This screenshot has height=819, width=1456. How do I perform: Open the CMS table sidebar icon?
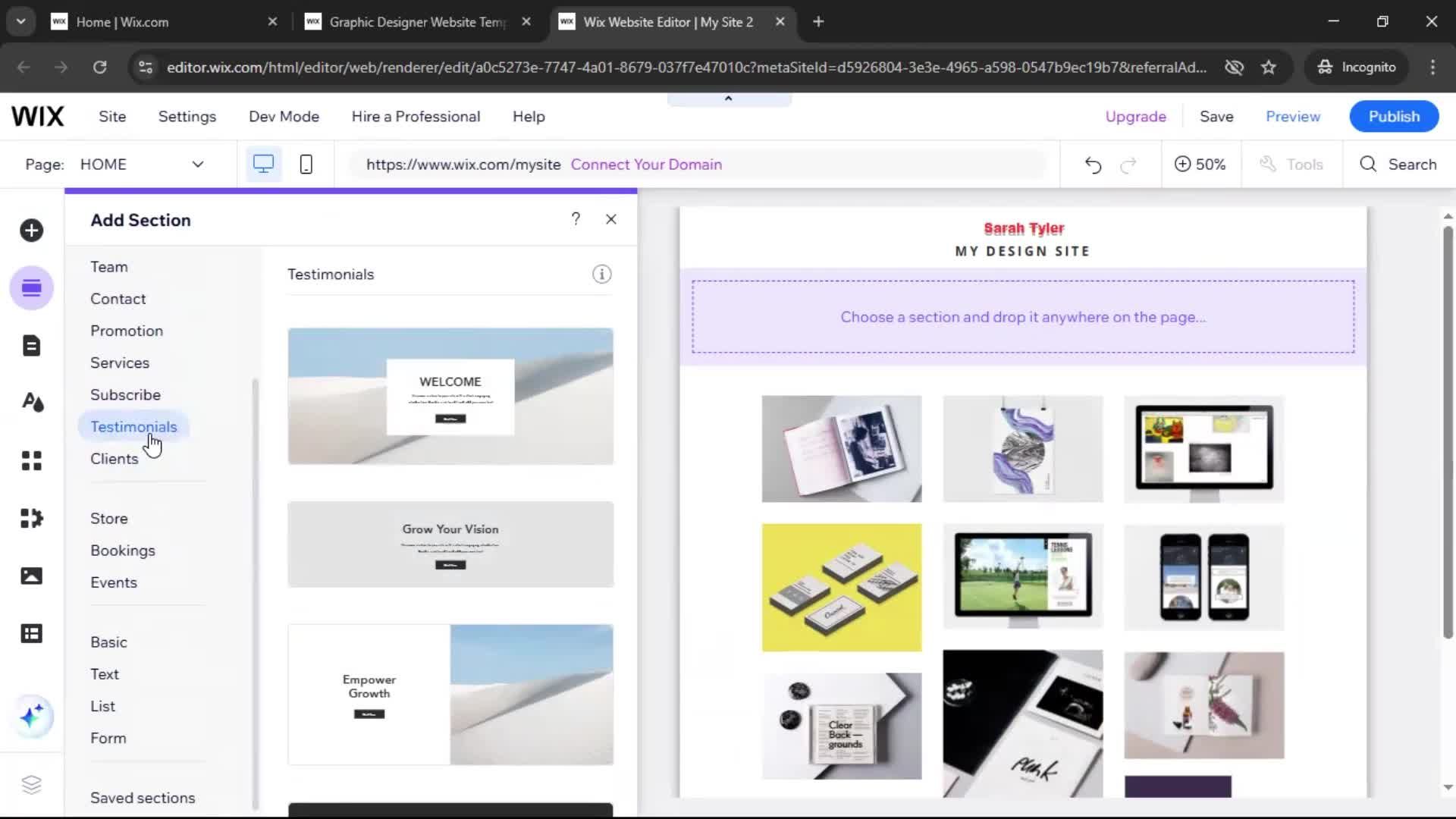click(31, 633)
